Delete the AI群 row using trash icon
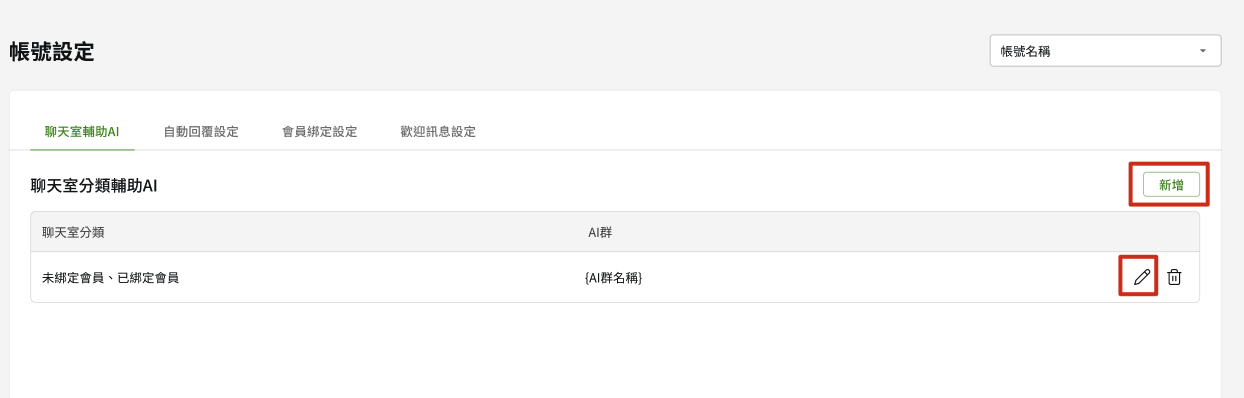 pos(1175,277)
